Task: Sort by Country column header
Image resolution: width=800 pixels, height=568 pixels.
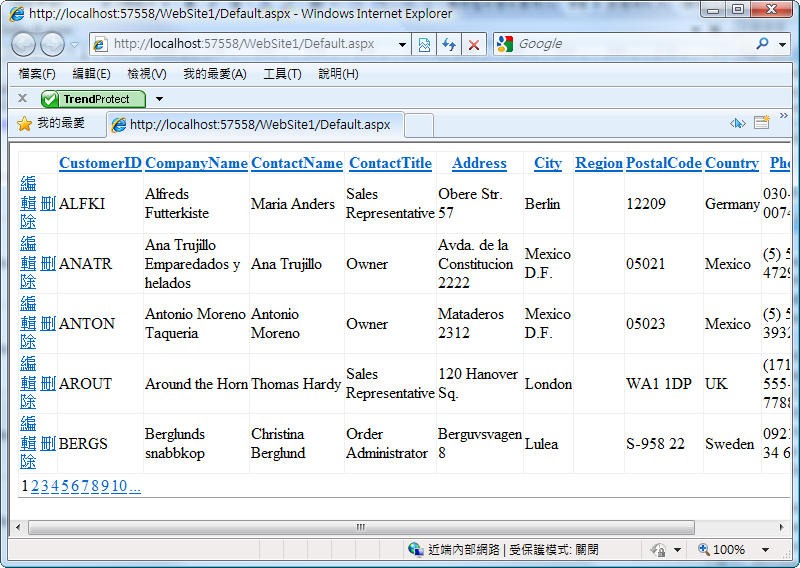Action: pos(732,163)
